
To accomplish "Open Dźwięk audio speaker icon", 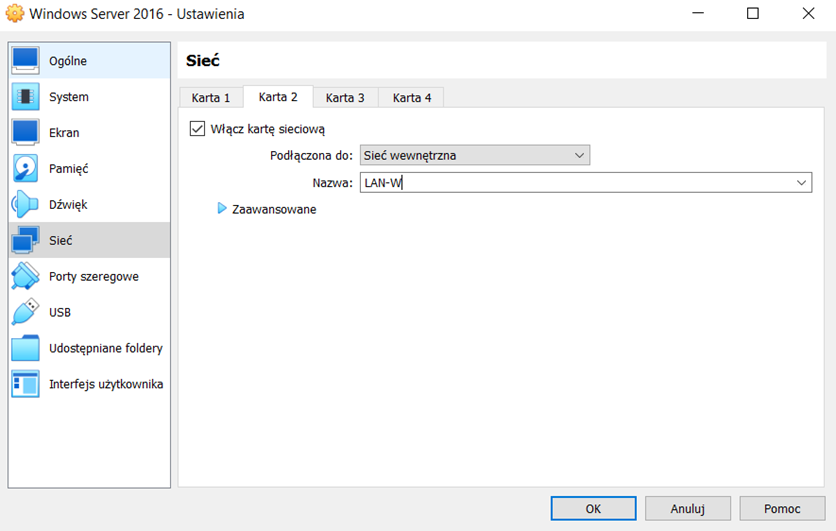I will click(x=25, y=205).
